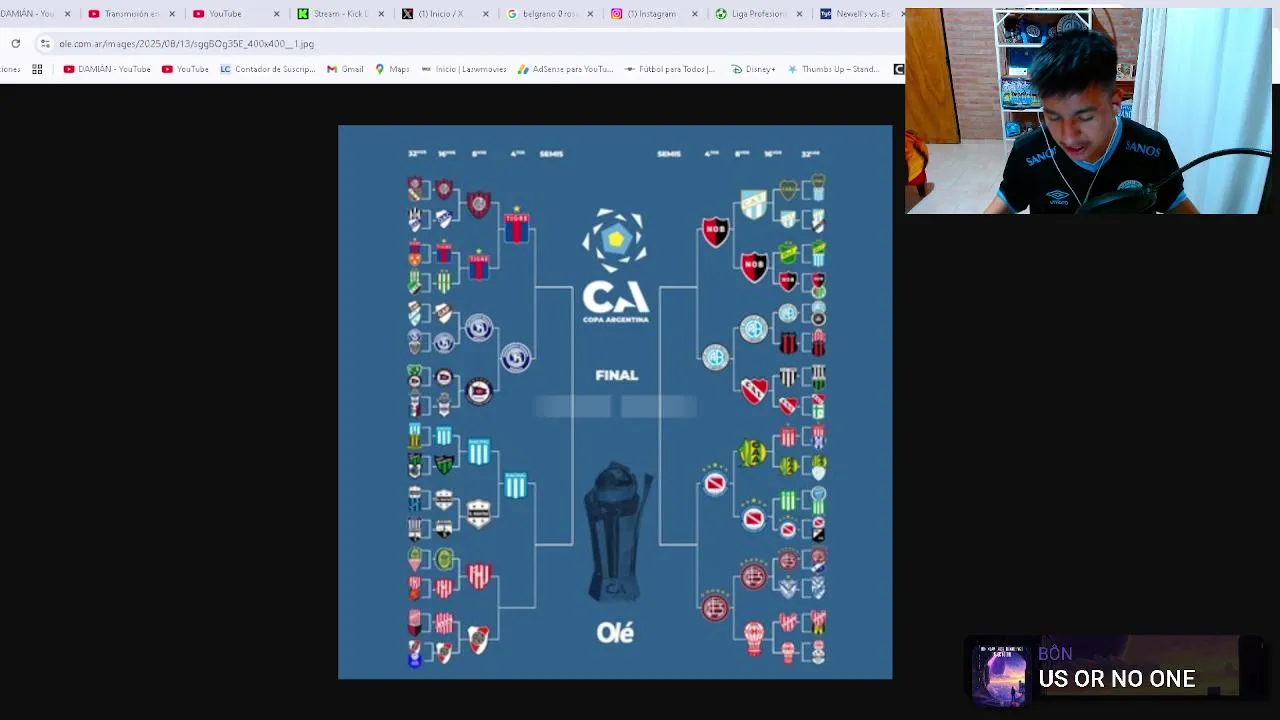Click the FINAL label in bracket
Viewport: 1280px width, 720px height.
[x=616, y=375]
